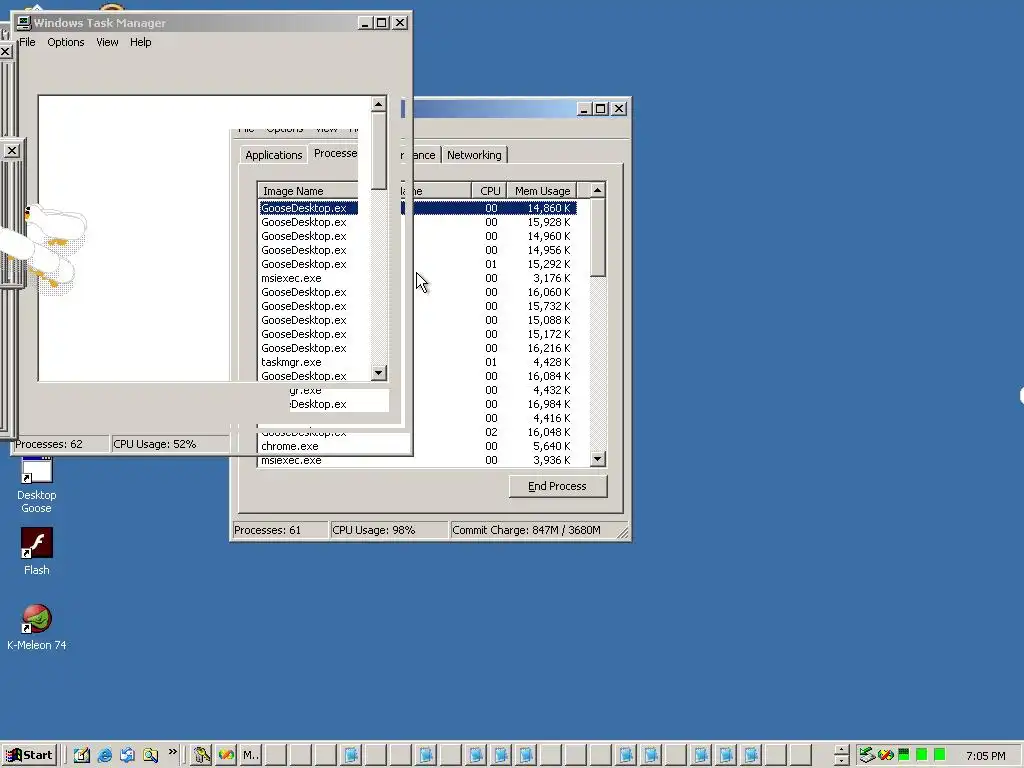This screenshot has width=1024, height=768.
Task: Select the Processes tab
Action: click(x=335, y=153)
